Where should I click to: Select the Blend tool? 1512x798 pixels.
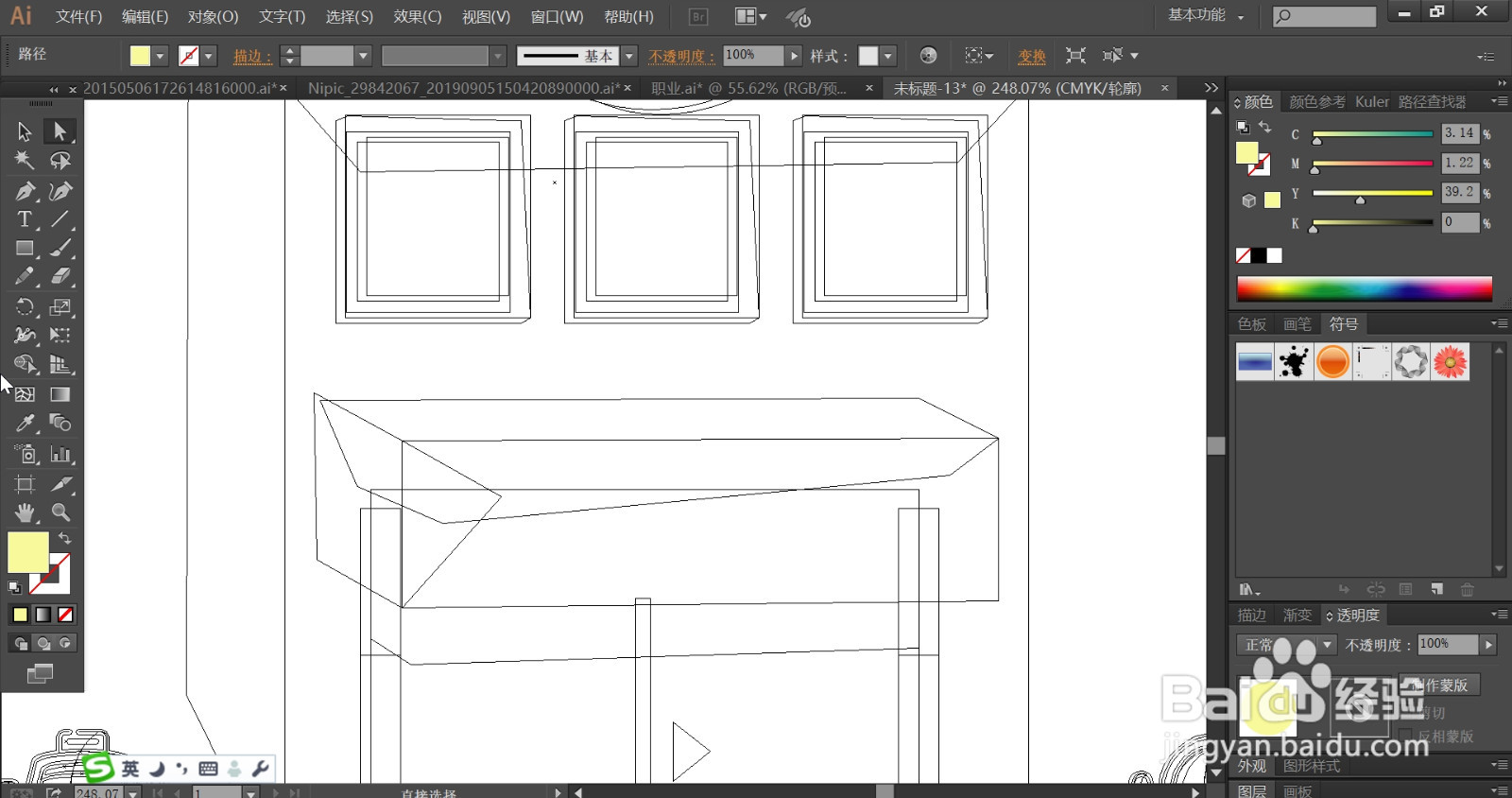60,424
